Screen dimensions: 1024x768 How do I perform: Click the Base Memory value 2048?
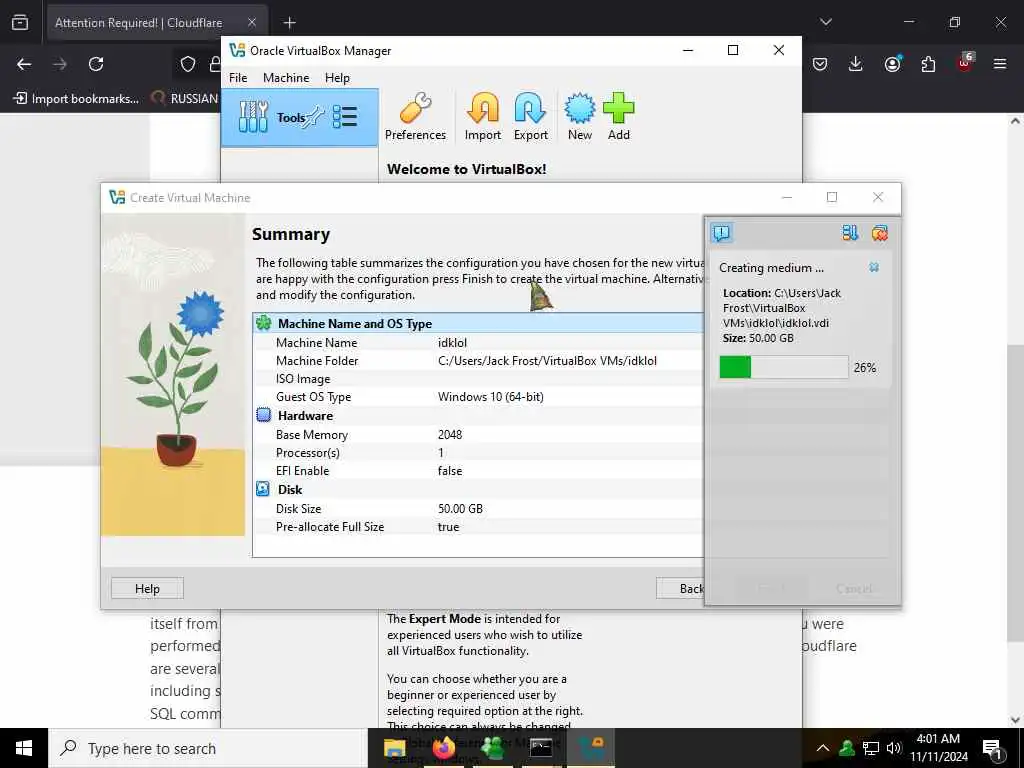click(450, 434)
